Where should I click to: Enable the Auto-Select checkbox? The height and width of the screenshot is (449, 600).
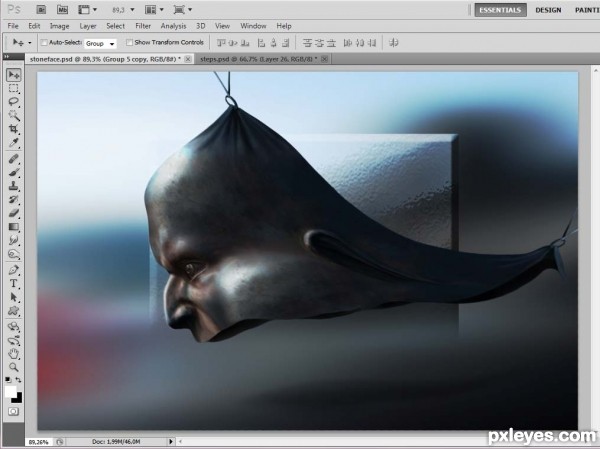[x=44, y=42]
